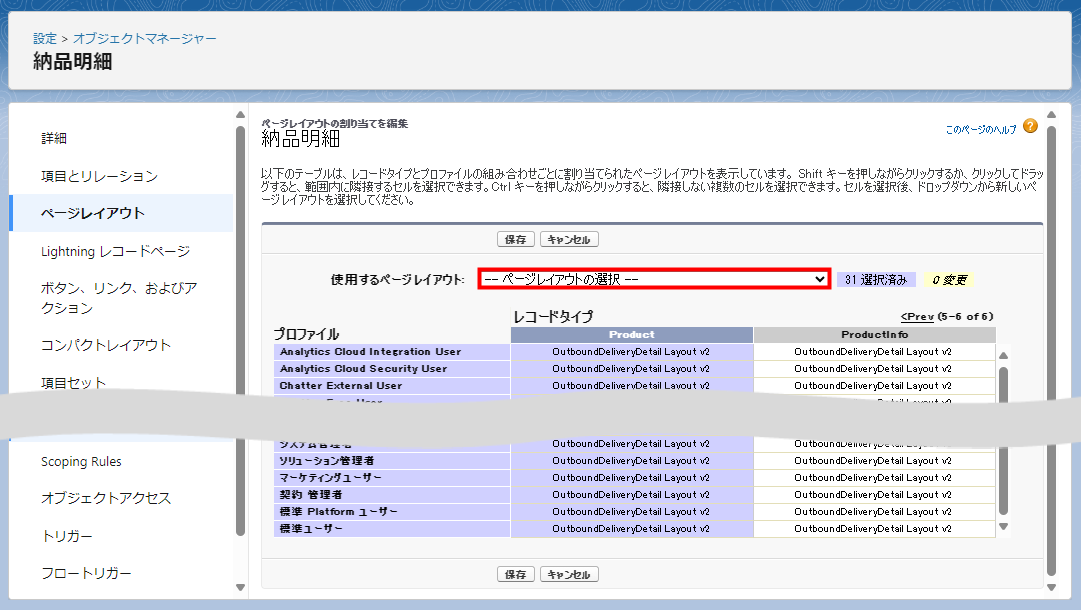The width and height of the screenshot is (1081, 610).
Task: Open the ページレイアウトの選択 dropdown
Action: [x=654, y=280]
